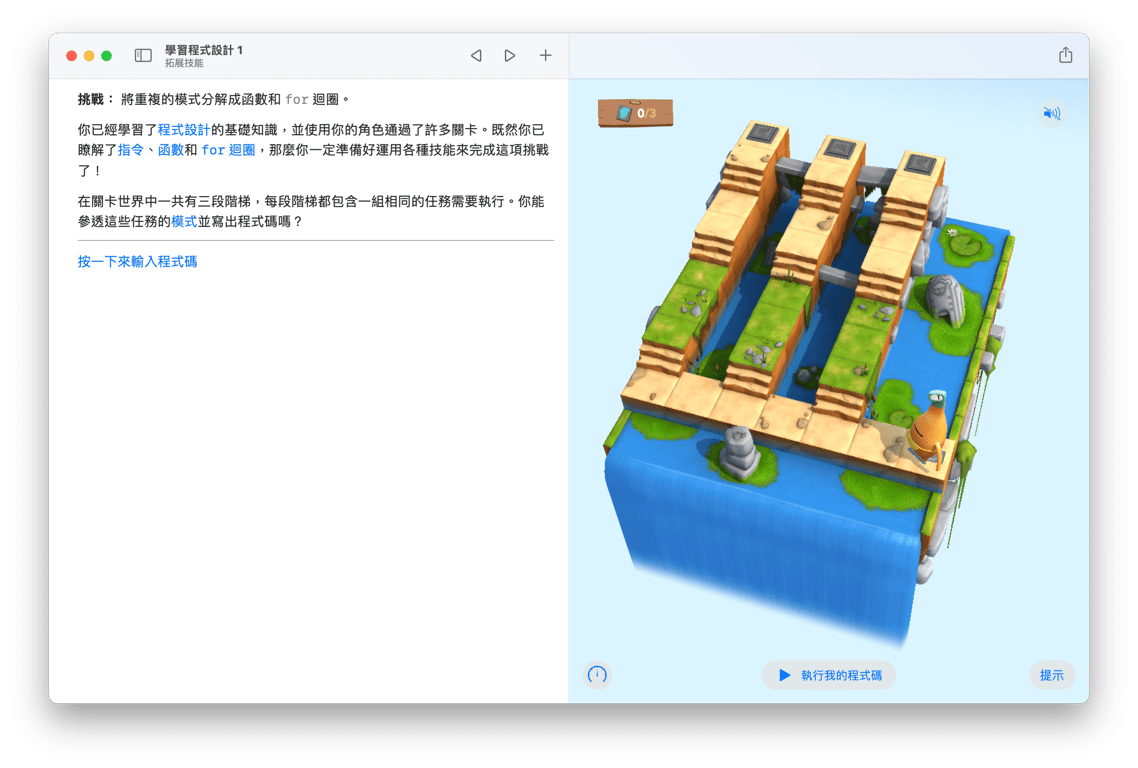Image resolution: width=1138 pixels, height=768 pixels.
Task: Open the 指令 glossary link
Action: [x=131, y=150]
